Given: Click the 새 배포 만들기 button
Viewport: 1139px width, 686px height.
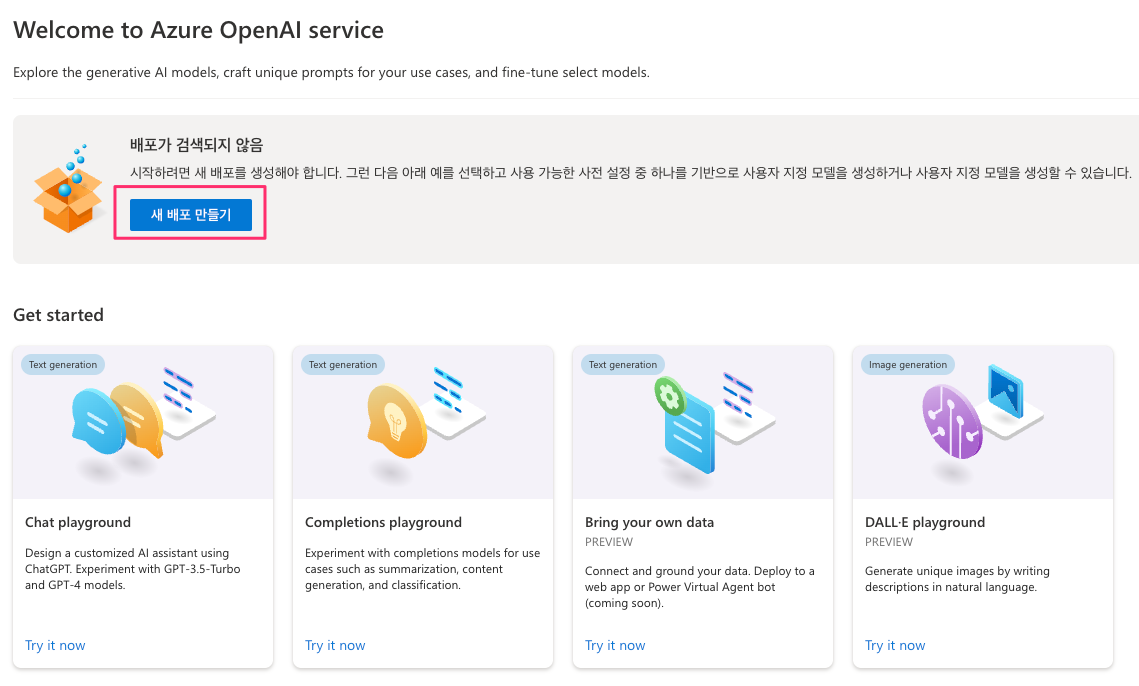Looking at the screenshot, I should pyautogui.click(x=191, y=215).
